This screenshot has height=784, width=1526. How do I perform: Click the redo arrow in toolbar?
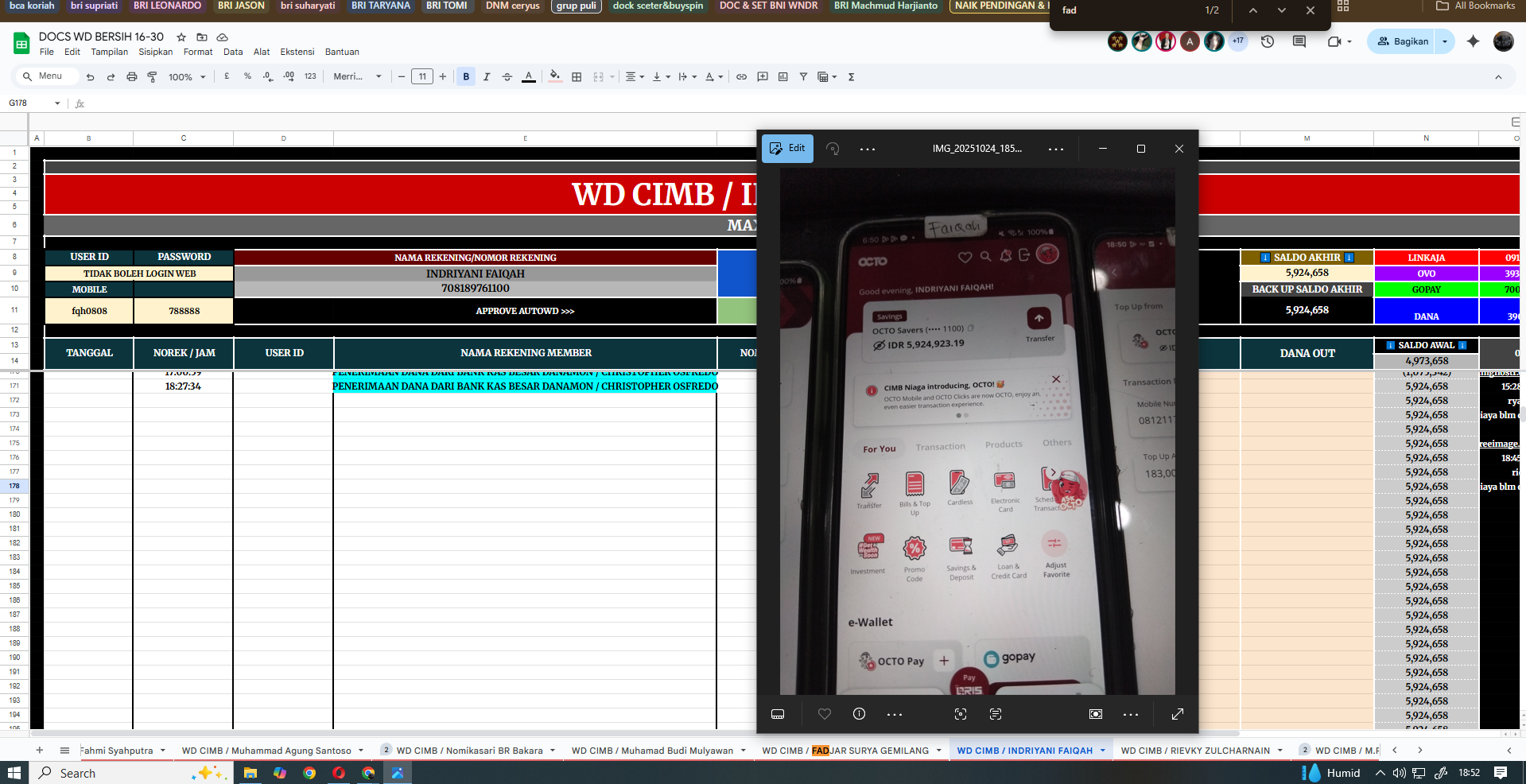(x=111, y=77)
